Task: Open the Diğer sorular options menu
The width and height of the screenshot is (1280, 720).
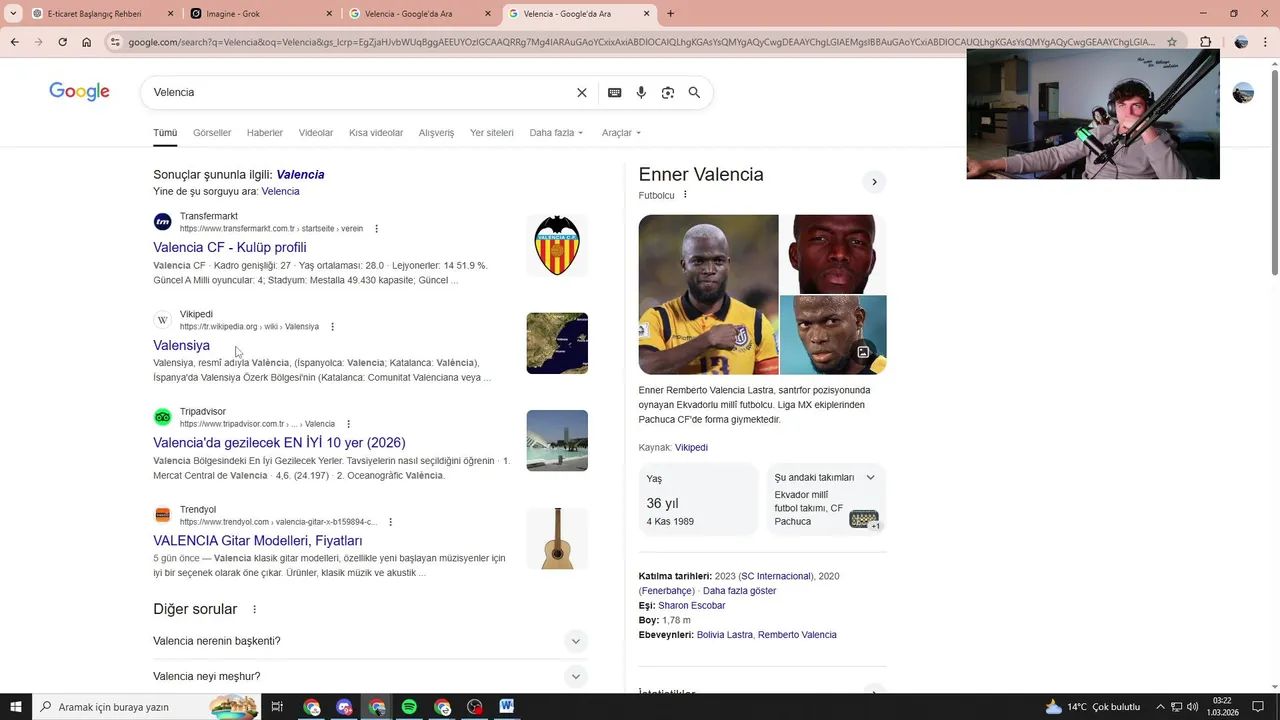Action: (254, 609)
